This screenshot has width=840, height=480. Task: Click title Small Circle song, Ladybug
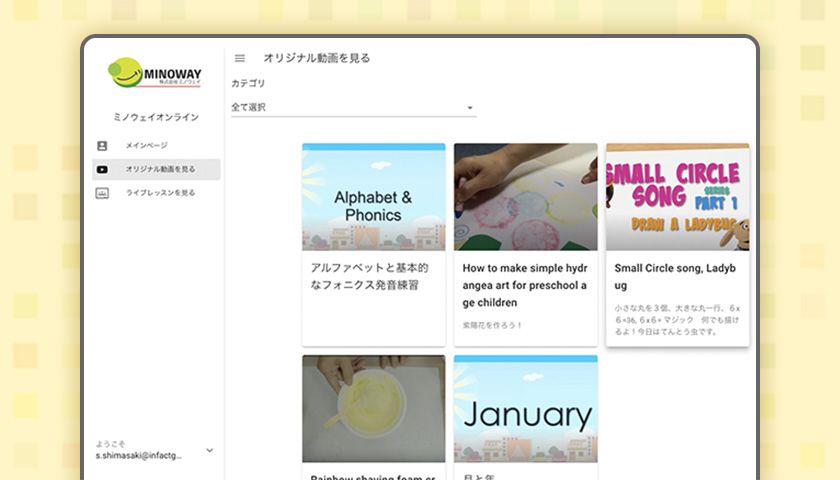tap(675, 276)
